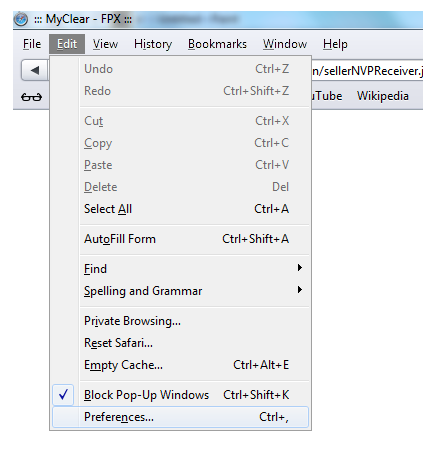Open the Help menu

pyautogui.click(x=335, y=44)
